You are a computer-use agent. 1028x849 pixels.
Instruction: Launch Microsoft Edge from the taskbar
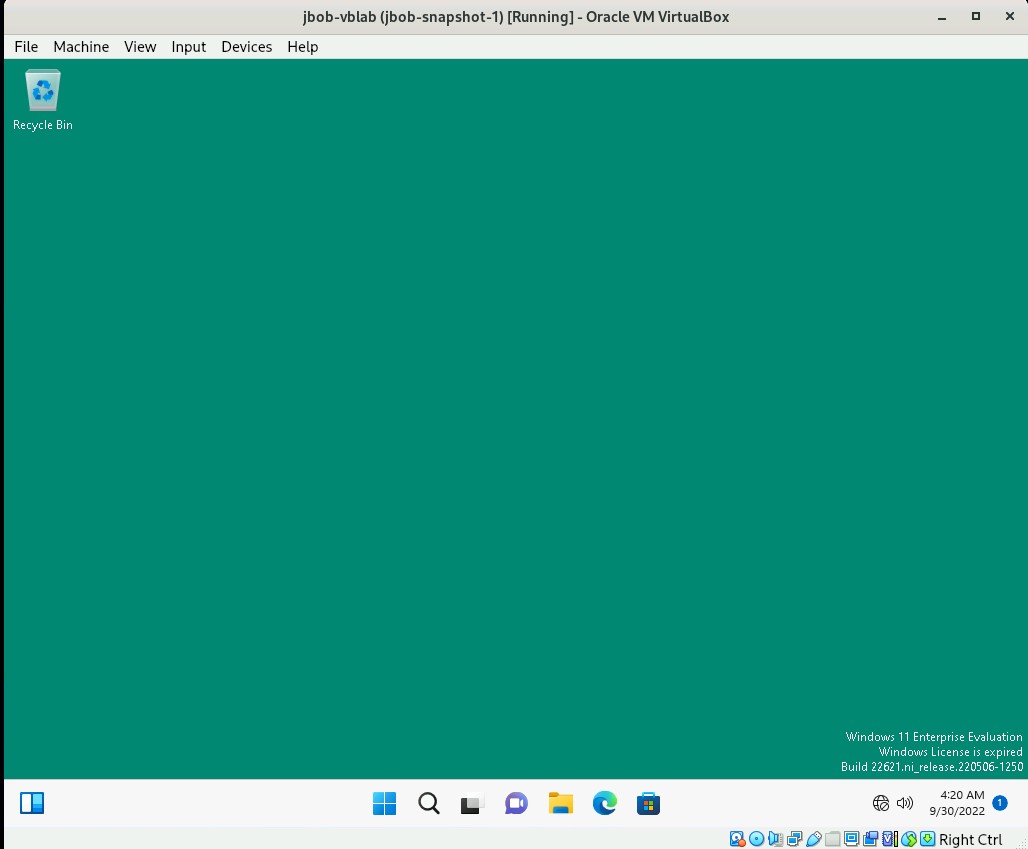pos(604,803)
